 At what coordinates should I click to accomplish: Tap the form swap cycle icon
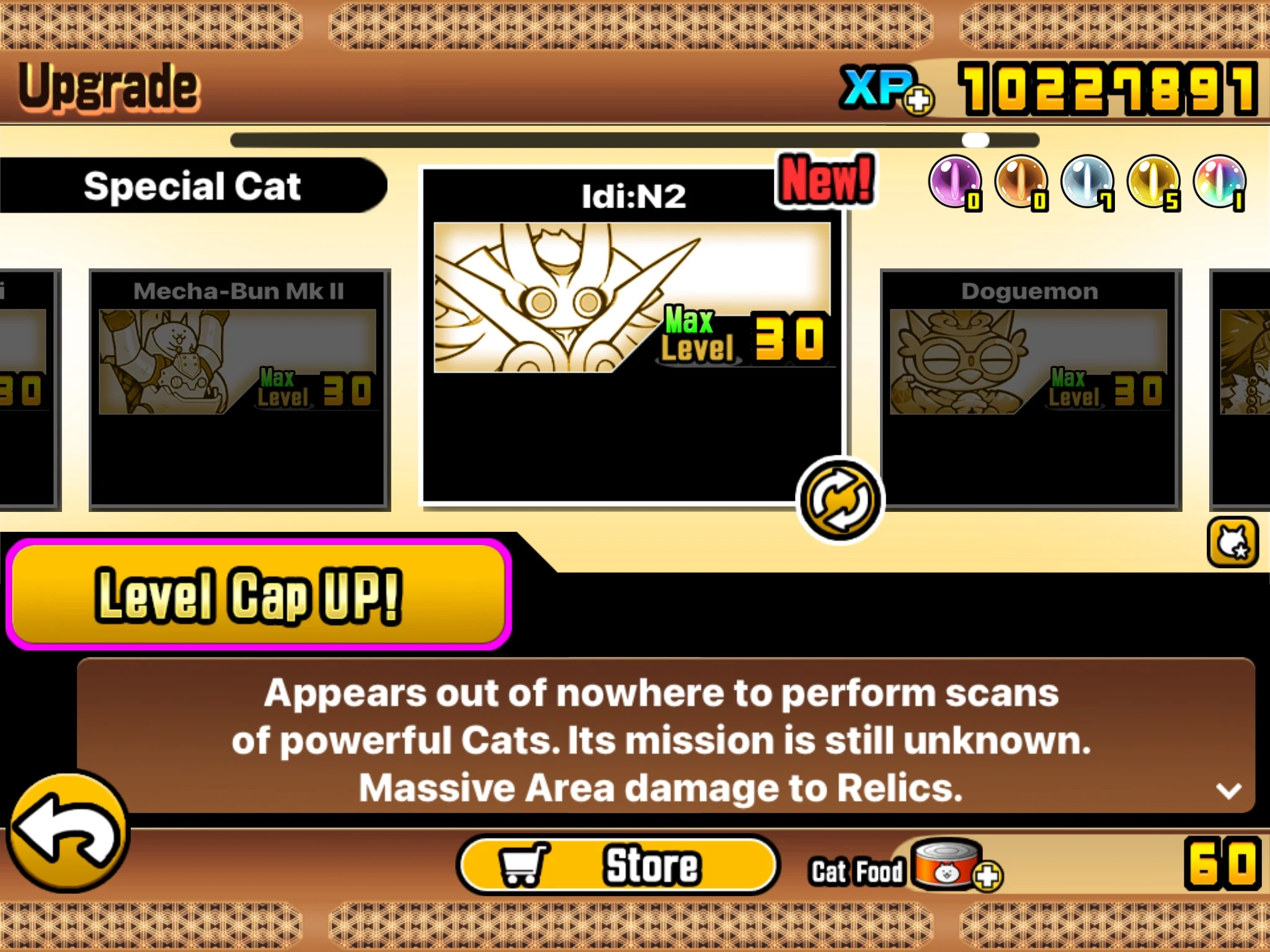840,500
